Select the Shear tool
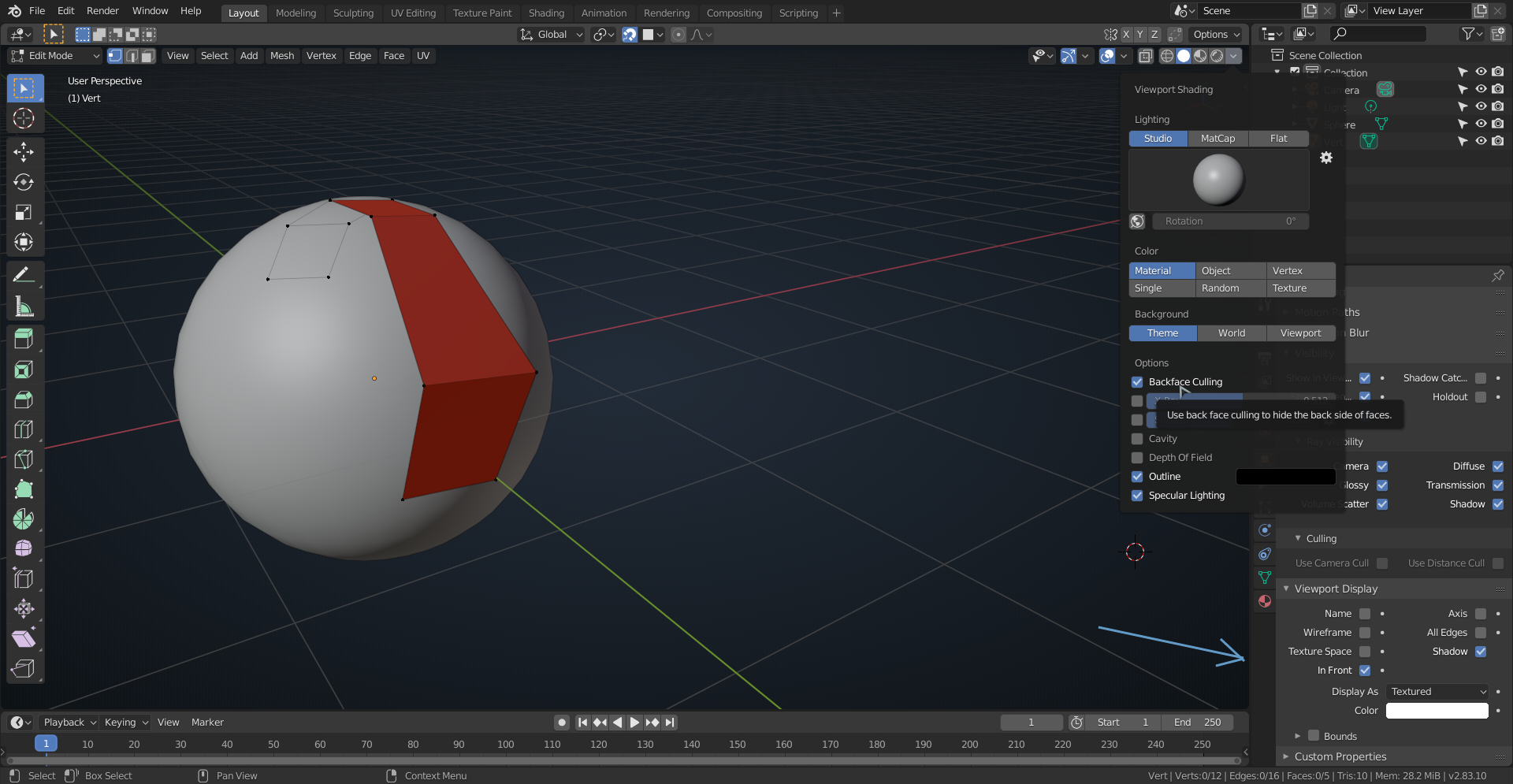Screen dimensions: 1513x784 pos(24,639)
